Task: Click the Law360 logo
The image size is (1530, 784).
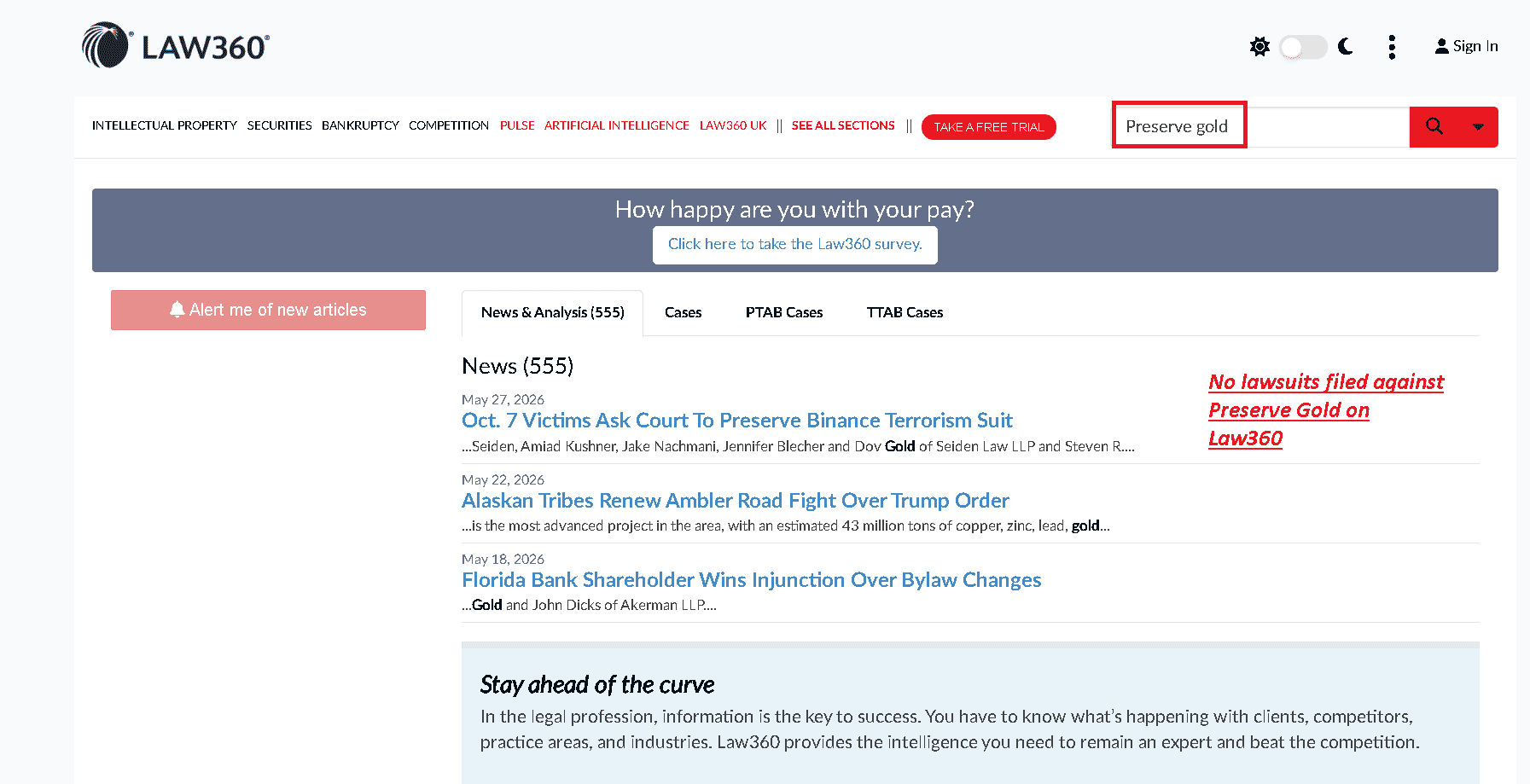Action: pos(176,45)
